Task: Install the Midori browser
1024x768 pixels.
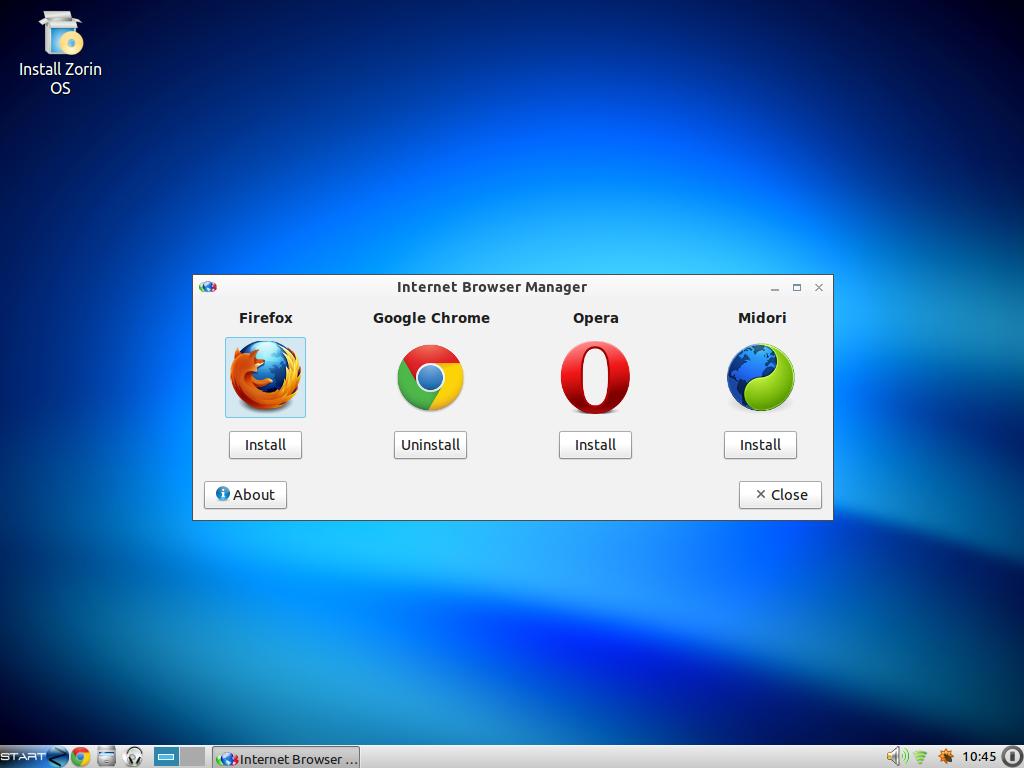Action: [x=760, y=445]
